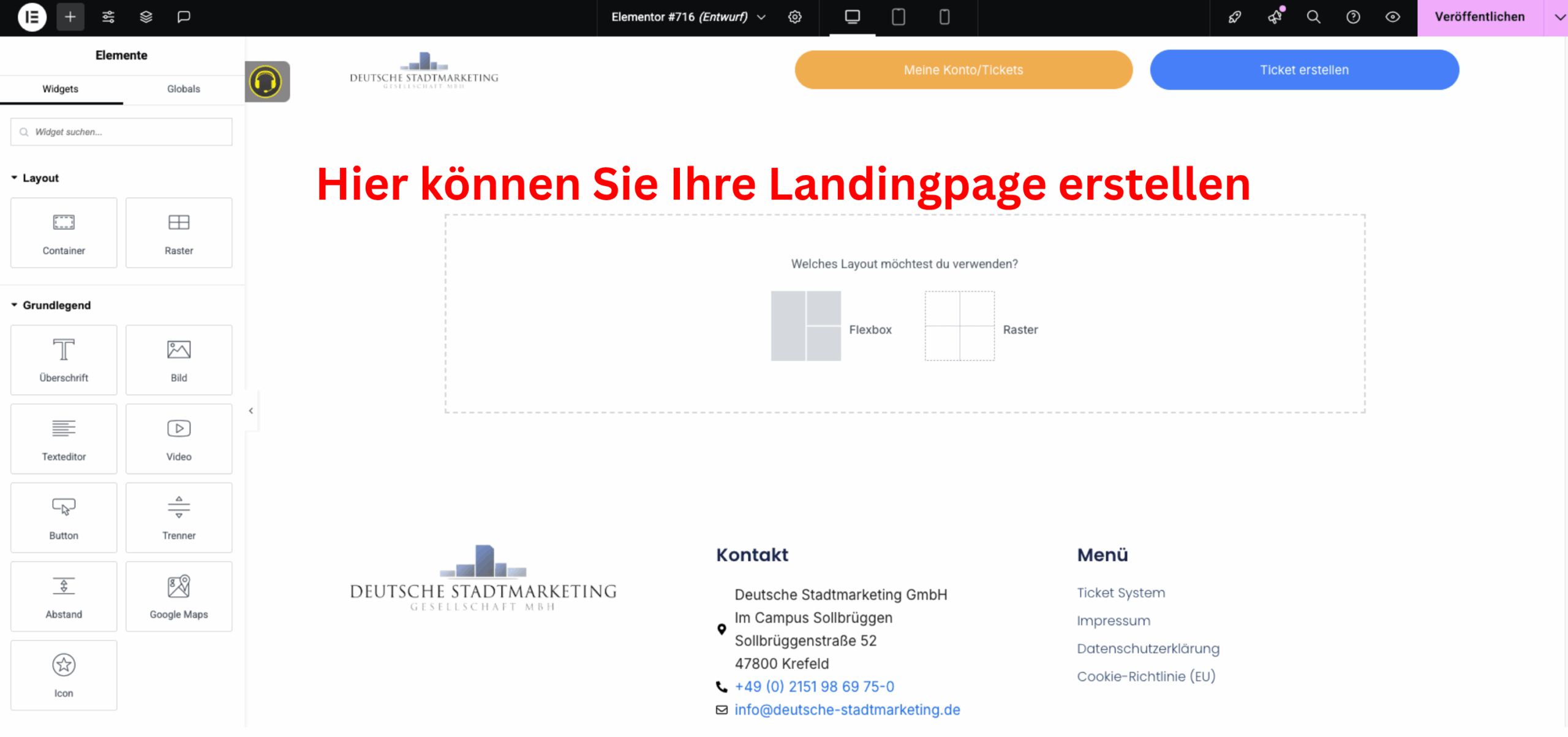Viewport: 1568px width, 737px height.
Task: Click the widget search field
Action: click(x=121, y=132)
